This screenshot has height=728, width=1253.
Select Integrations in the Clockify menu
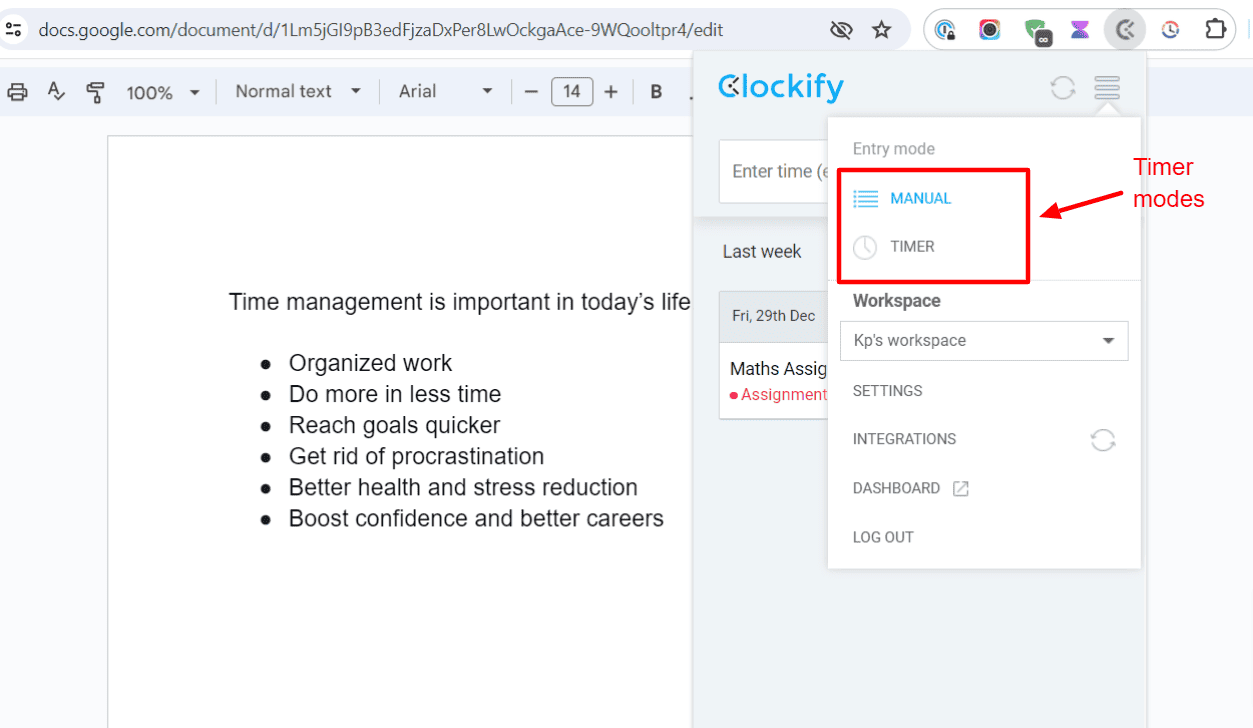(x=904, y=439)
